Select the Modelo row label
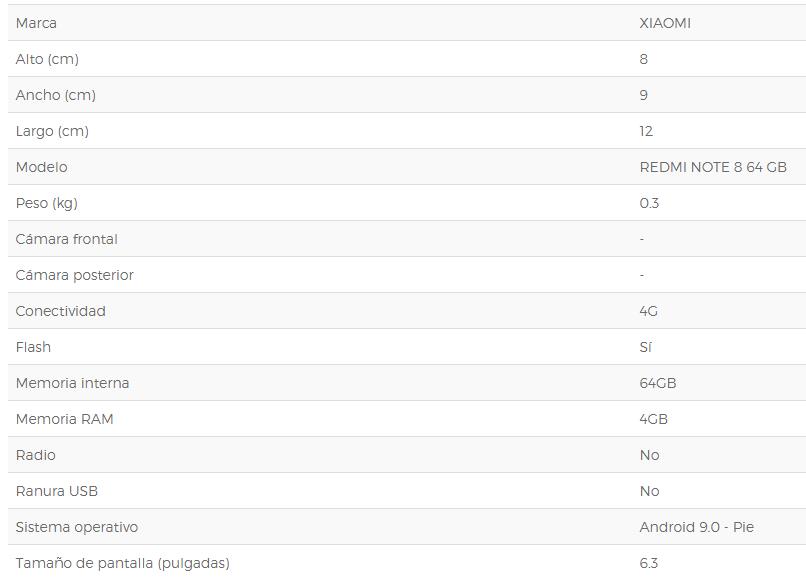 tap(42, 167)
